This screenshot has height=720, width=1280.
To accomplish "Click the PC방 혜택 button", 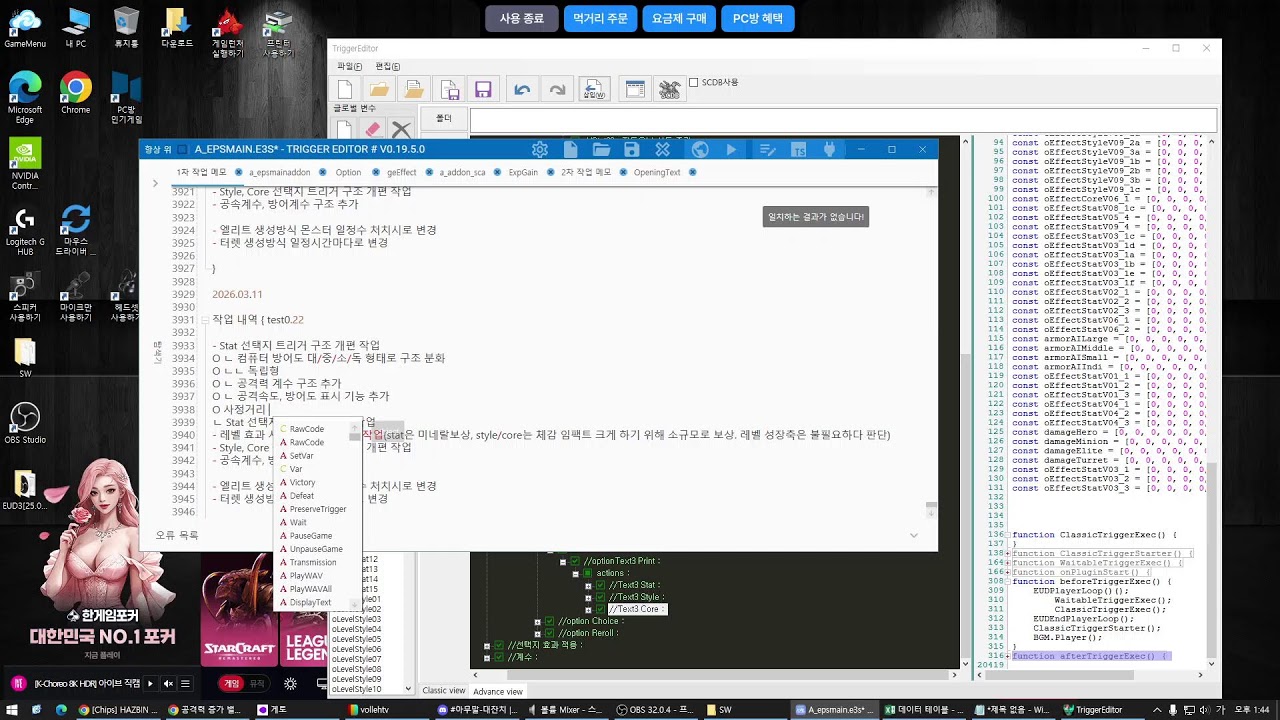I will (758, 18).
